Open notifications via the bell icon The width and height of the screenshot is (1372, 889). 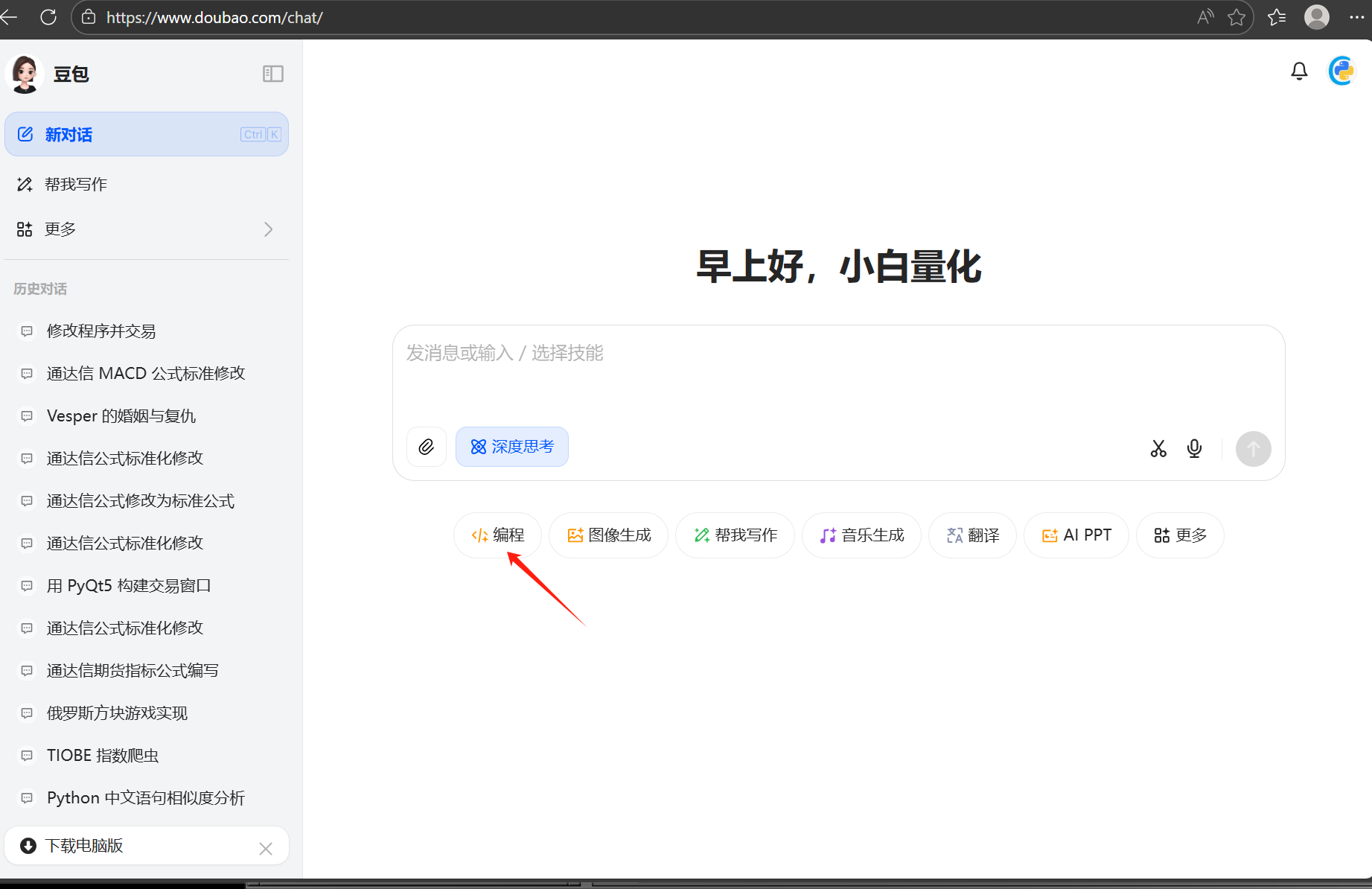coord(1299,71)
